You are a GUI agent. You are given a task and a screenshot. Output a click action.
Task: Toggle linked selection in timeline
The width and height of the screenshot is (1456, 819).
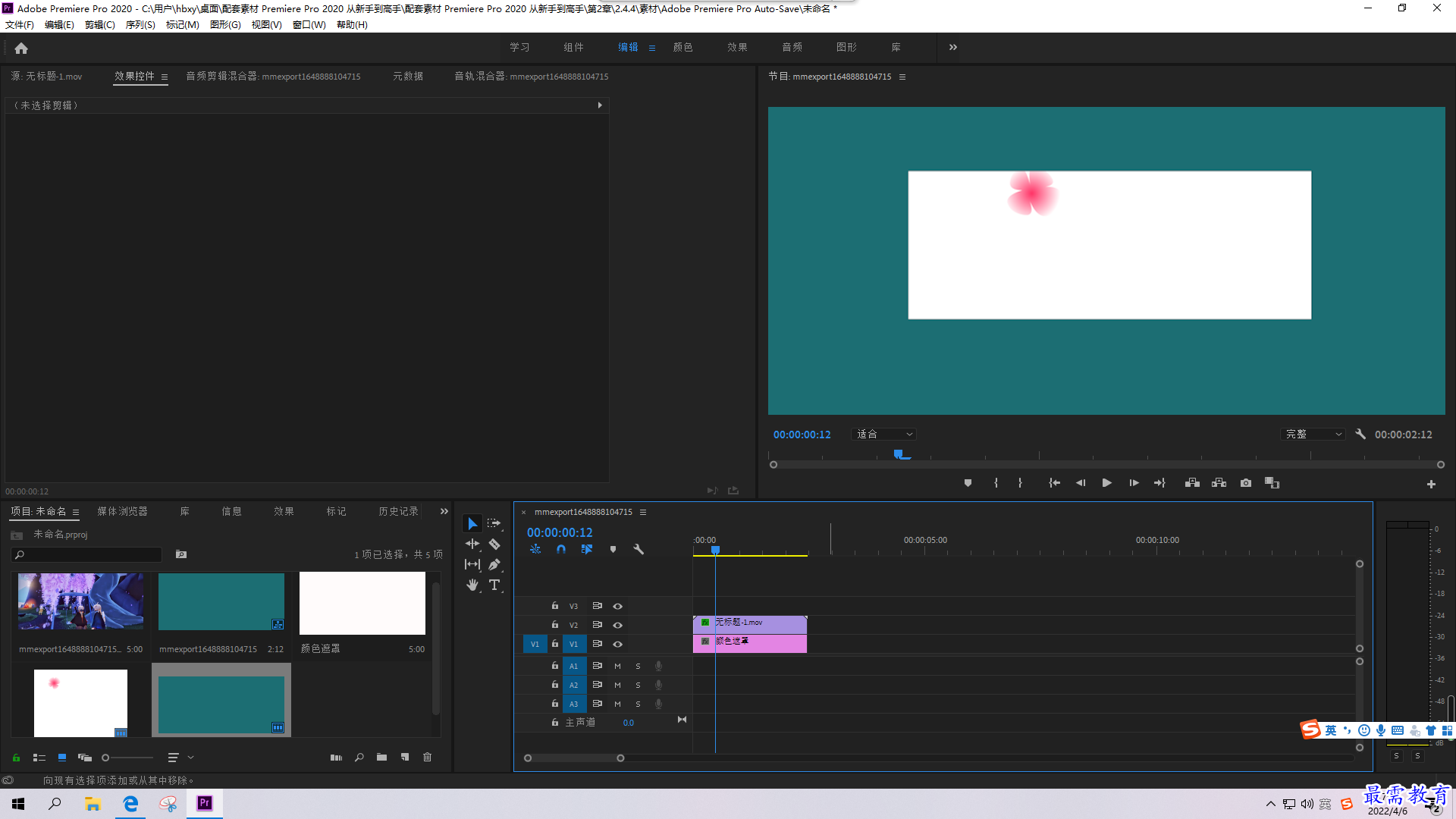586,549
